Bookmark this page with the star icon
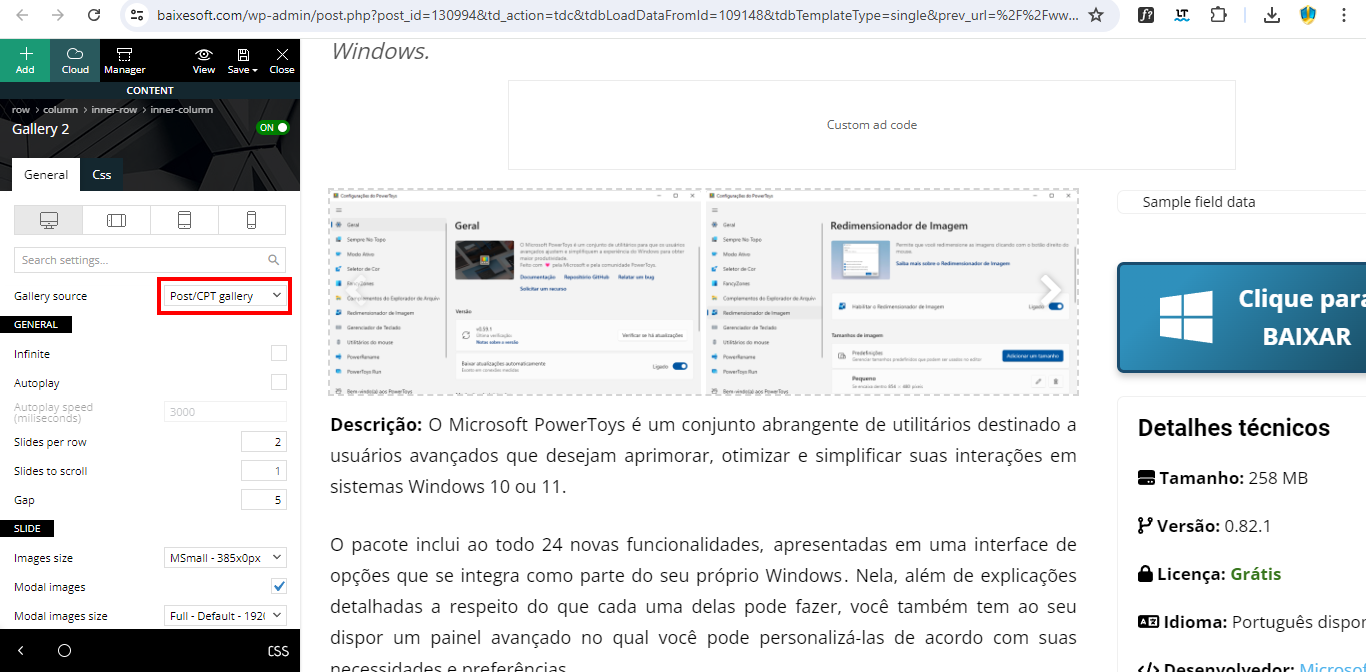The width and height of the screenshot is (1366, 672). click(1096, 15)
